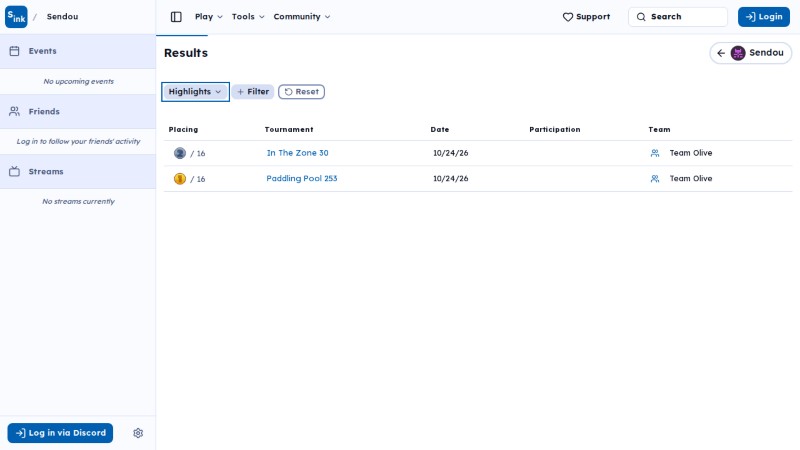This screenshot has height=450, width=800.
Task: Click the Date column header
Action: pos(440,130)
